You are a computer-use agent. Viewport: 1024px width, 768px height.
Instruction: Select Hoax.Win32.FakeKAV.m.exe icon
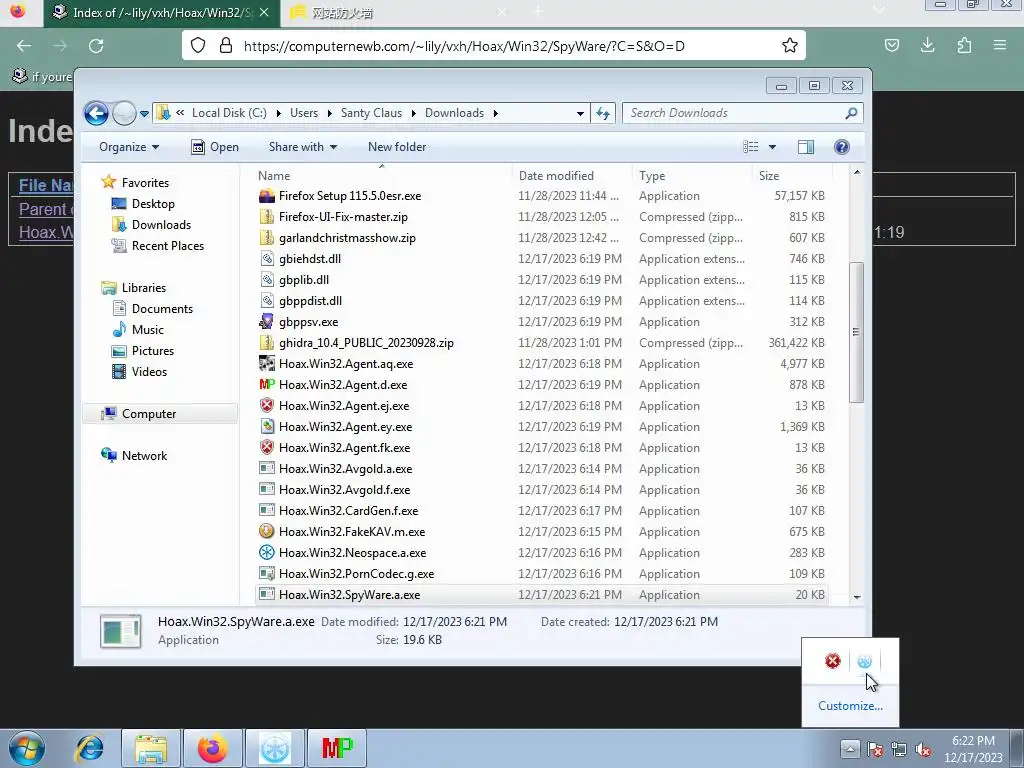pyautogui.click(x=266, y=532)
